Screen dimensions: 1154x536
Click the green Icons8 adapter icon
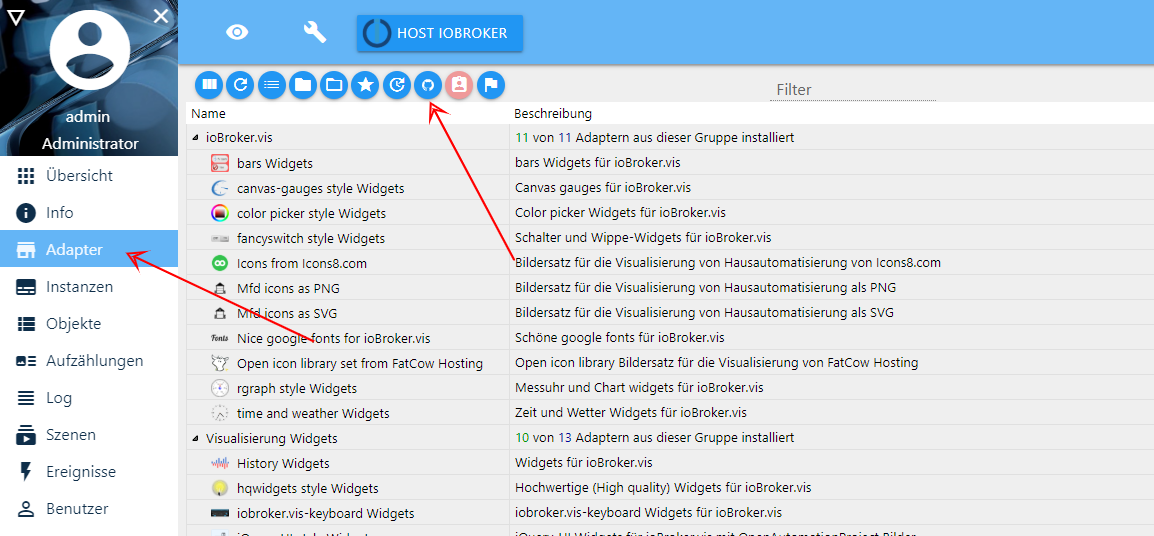(220, 263)
